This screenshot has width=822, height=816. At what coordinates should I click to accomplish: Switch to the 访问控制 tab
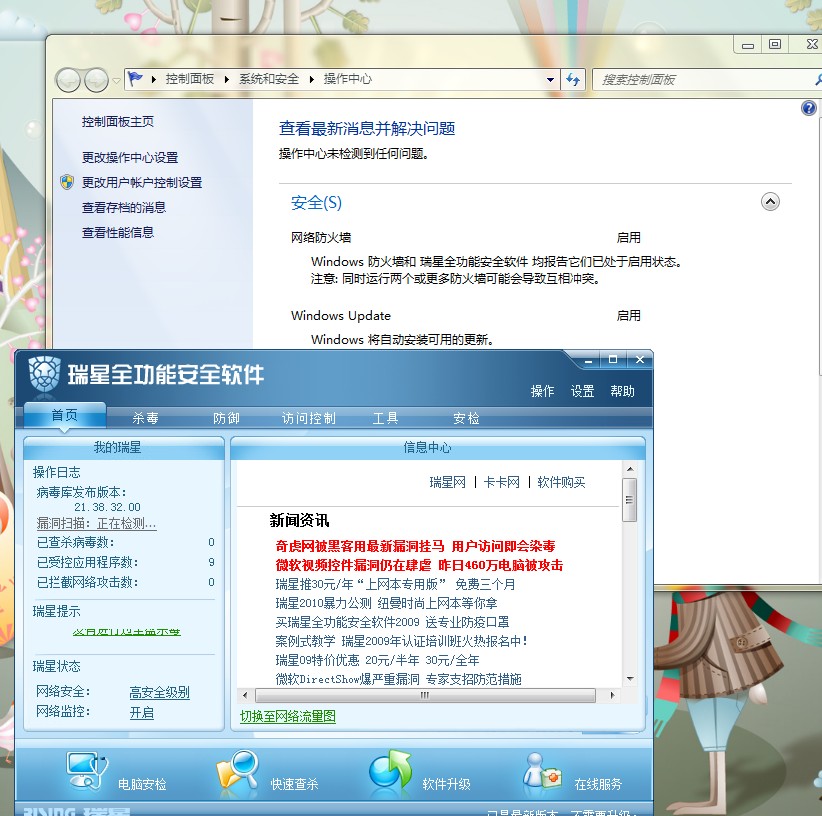308,418
